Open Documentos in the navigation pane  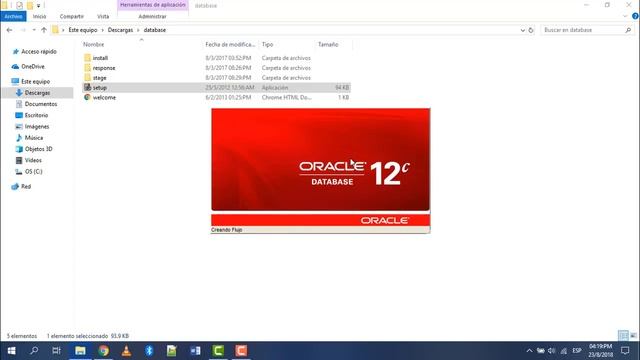41,104
